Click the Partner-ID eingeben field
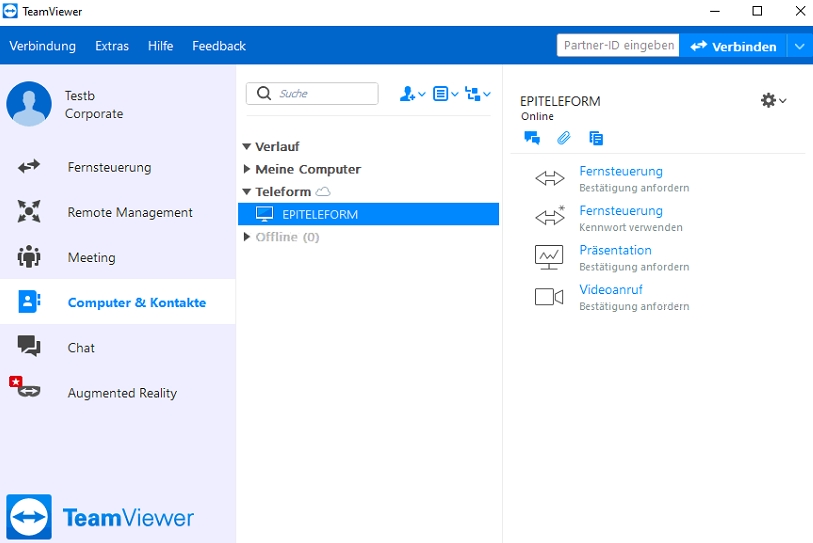813x543 pixels. 618,46
